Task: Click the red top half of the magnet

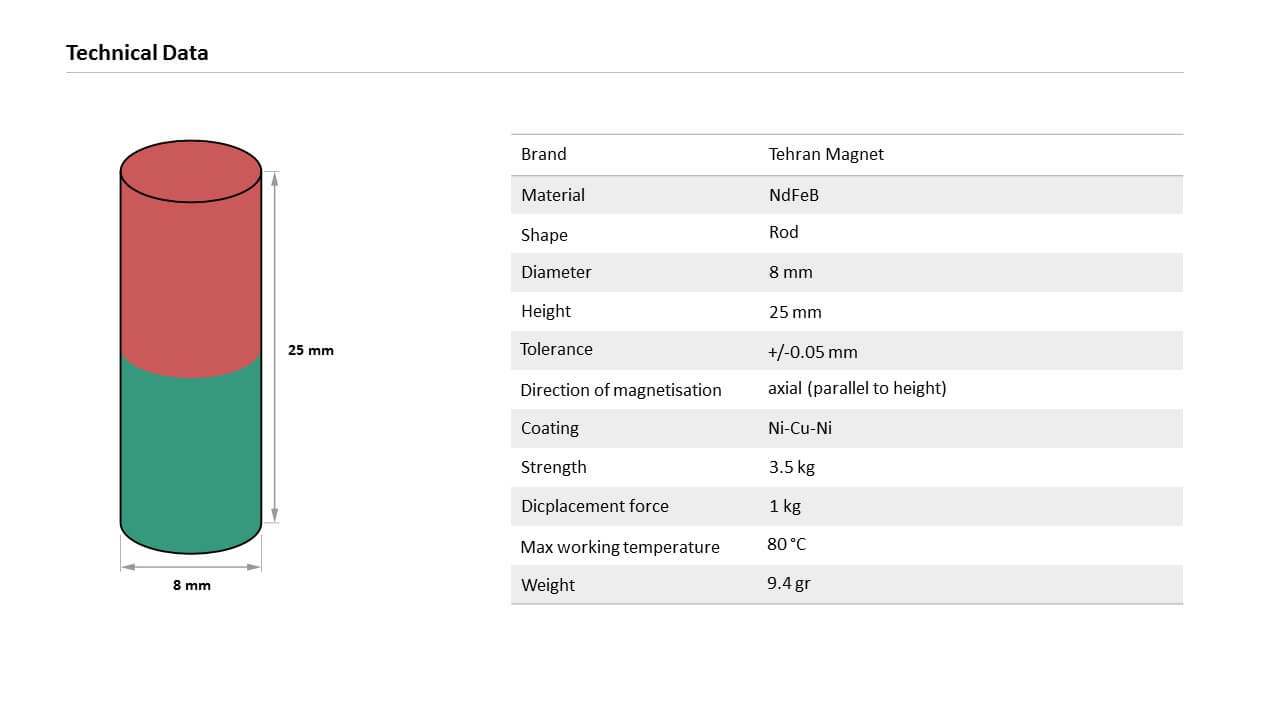Action: pyautogui.click(x=190, y=270)
